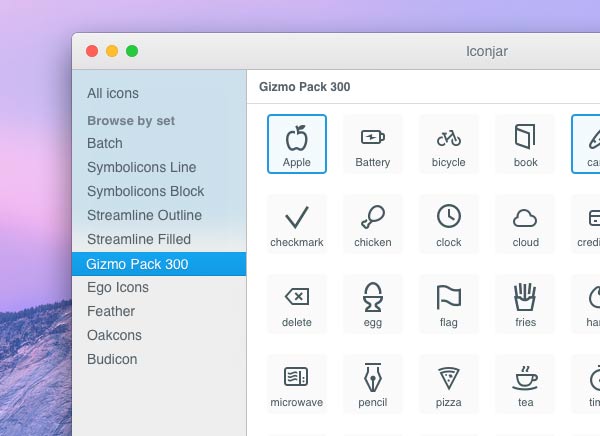Select the flag icon
600x436 pixels.
coord(448,304)
